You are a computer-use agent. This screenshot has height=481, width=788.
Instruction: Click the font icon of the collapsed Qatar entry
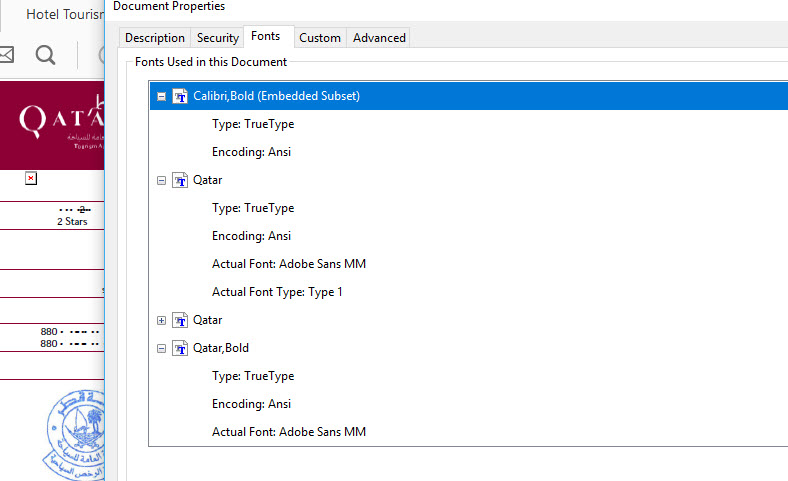click(x=180, y=320)
